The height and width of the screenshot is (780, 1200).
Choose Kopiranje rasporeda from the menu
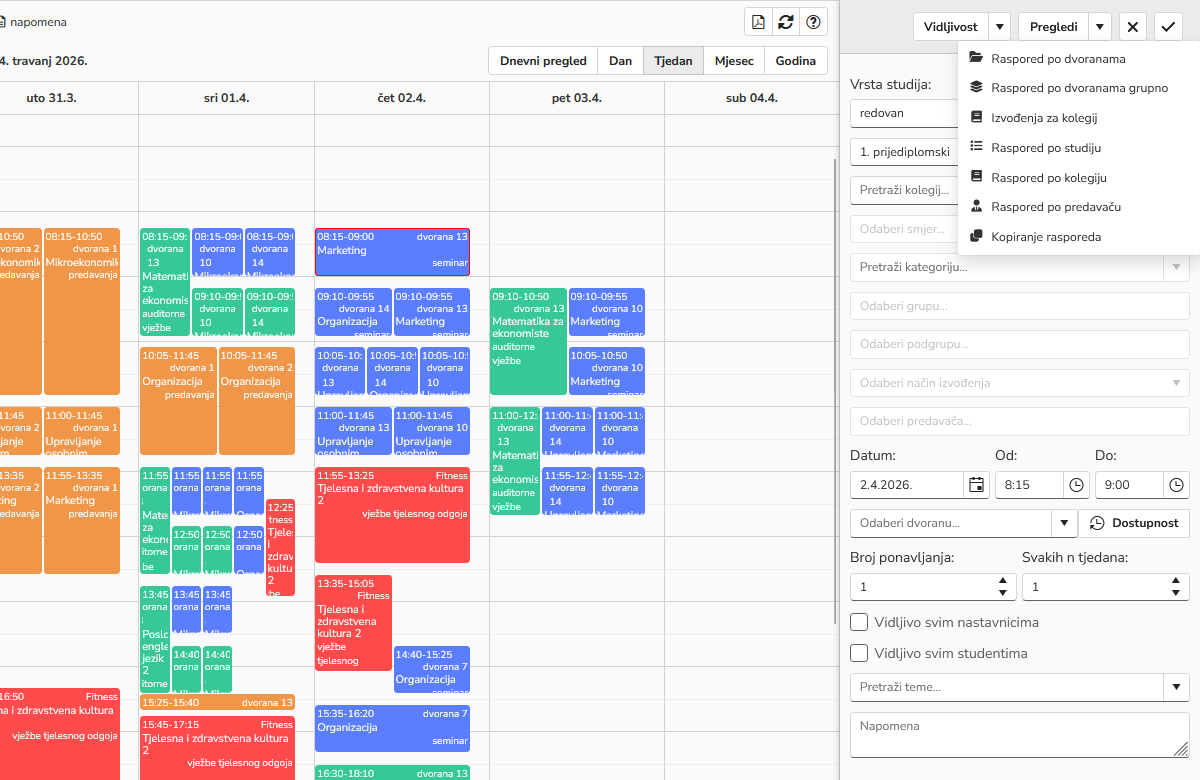point(1046,237)
